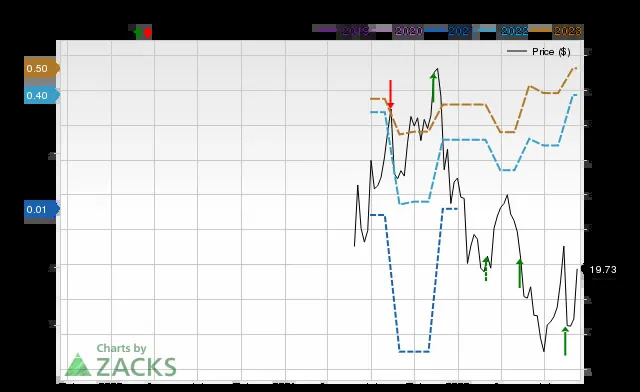Click the dashed green arrow marker
The height and width of the screenshot is (392, 640).
486,269
